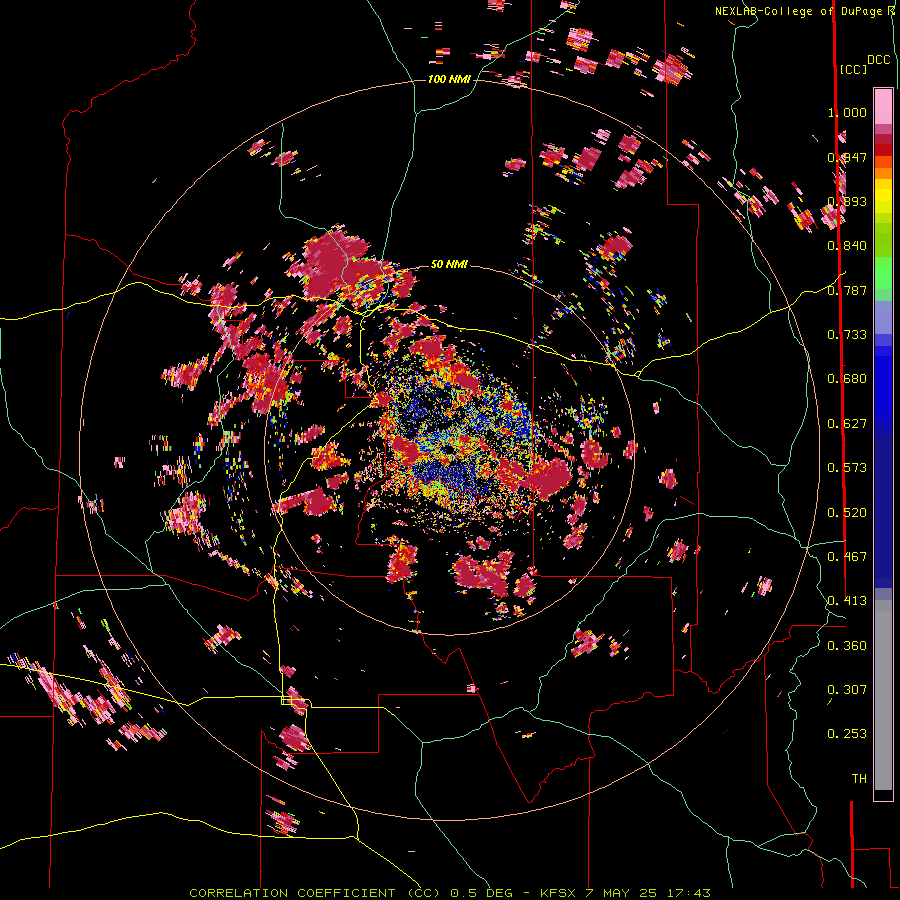Select the 100 NMI range ring label

449,79
